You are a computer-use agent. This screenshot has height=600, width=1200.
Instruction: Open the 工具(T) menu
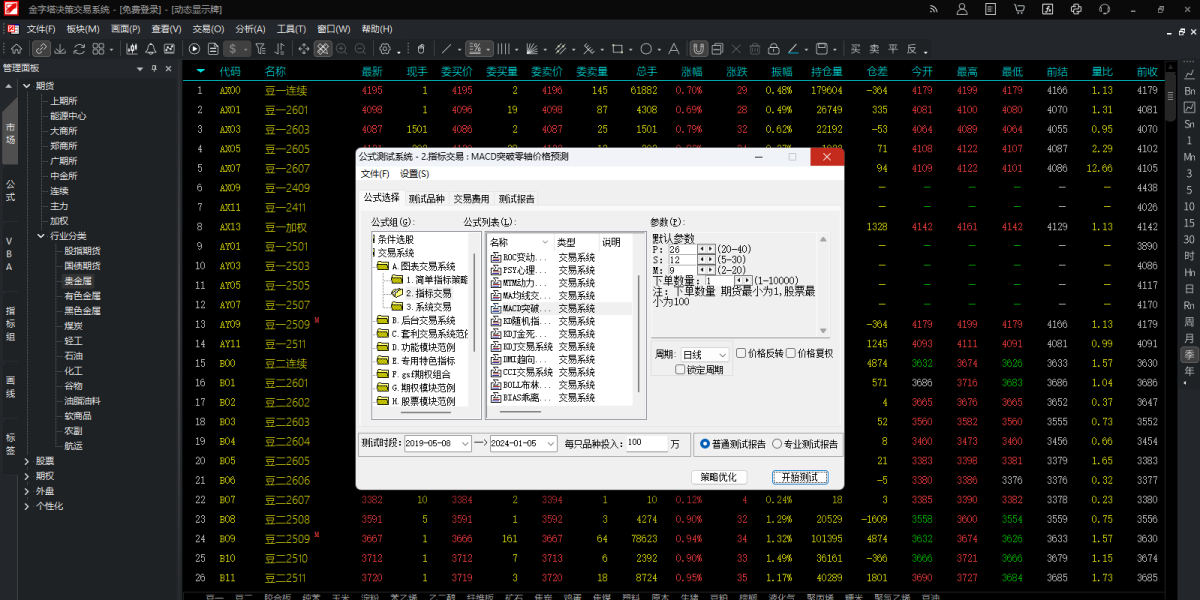(x=289, y=28)
